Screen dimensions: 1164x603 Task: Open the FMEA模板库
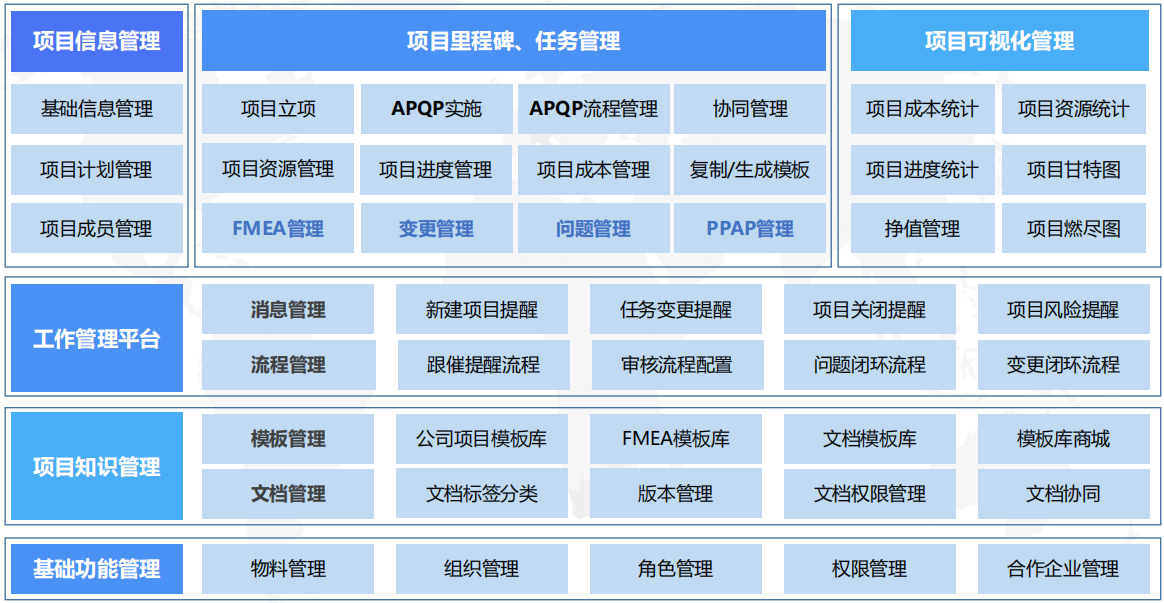pyautogui.click(x=676, y=438)
